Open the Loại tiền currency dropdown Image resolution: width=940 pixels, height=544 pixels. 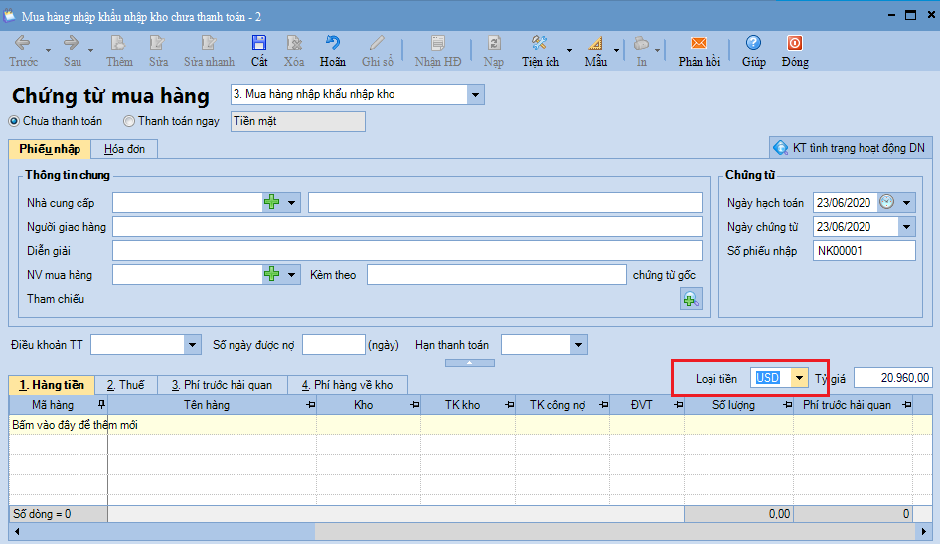(x=799, y=377)
